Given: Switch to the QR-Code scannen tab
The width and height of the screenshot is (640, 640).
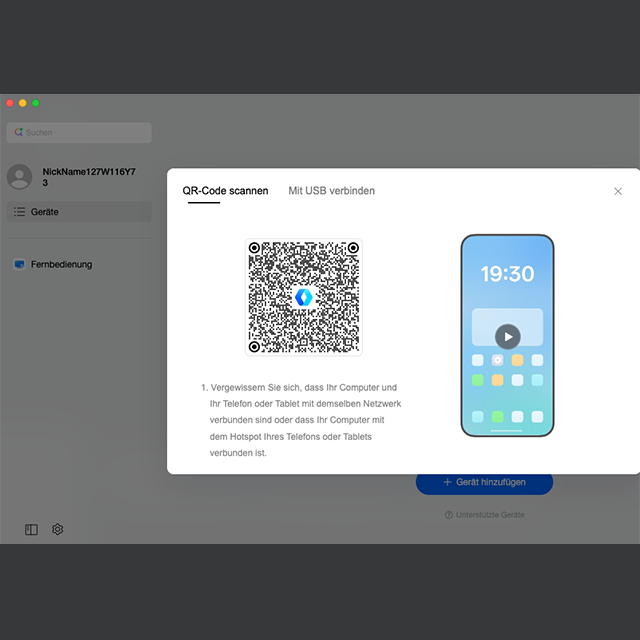Looking at the screenshot, I should 225,191.
